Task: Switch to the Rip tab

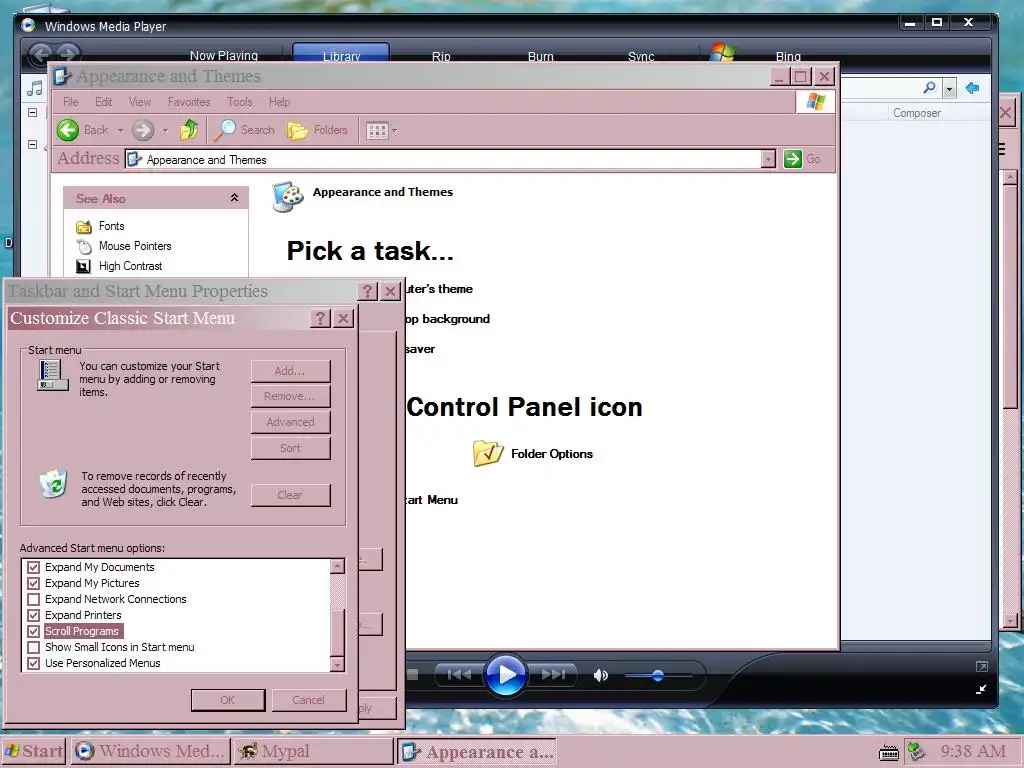Action: (441, 56)
